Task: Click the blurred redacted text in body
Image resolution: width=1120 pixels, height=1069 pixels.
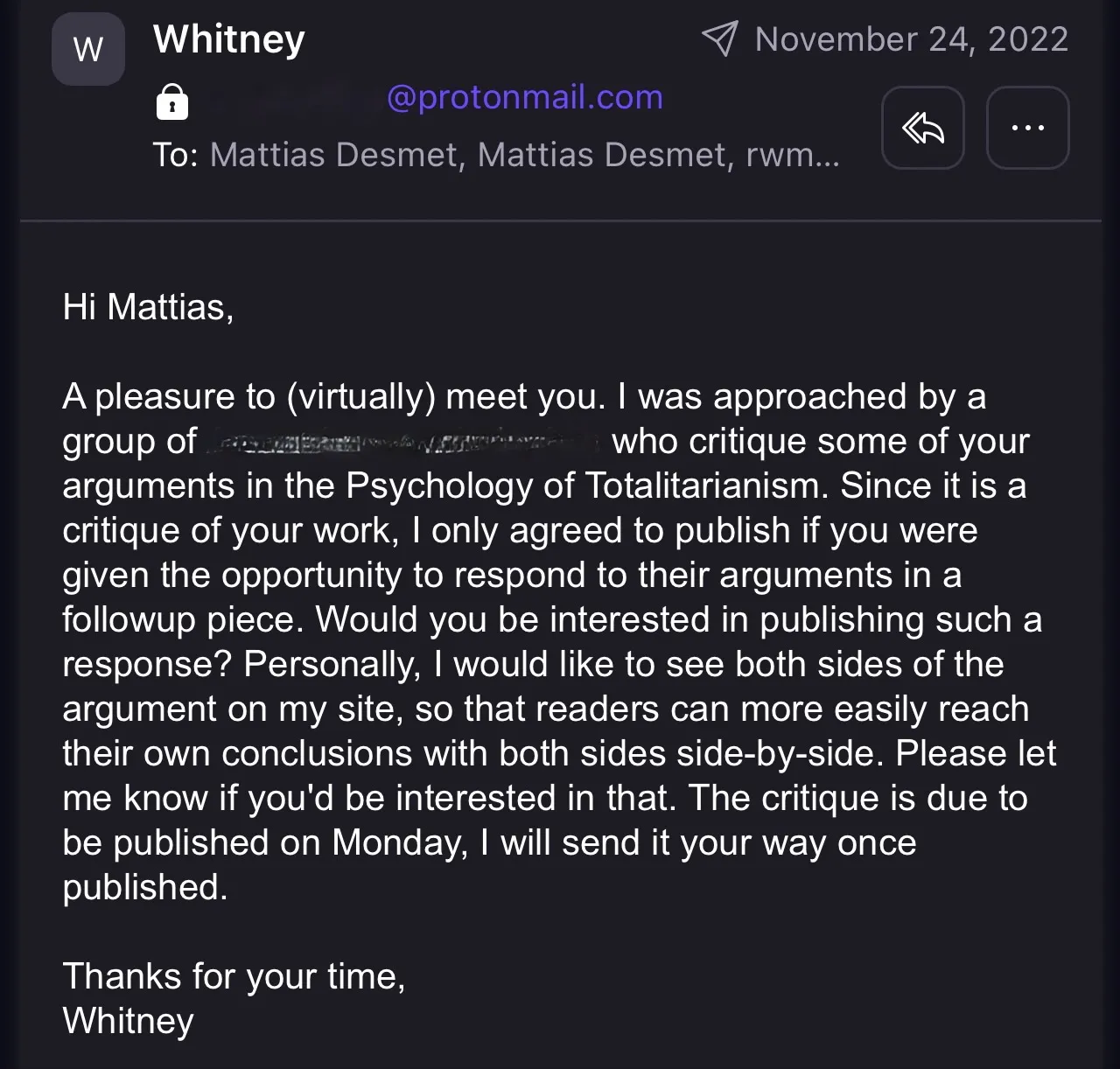Action: [x=403, y=443]
